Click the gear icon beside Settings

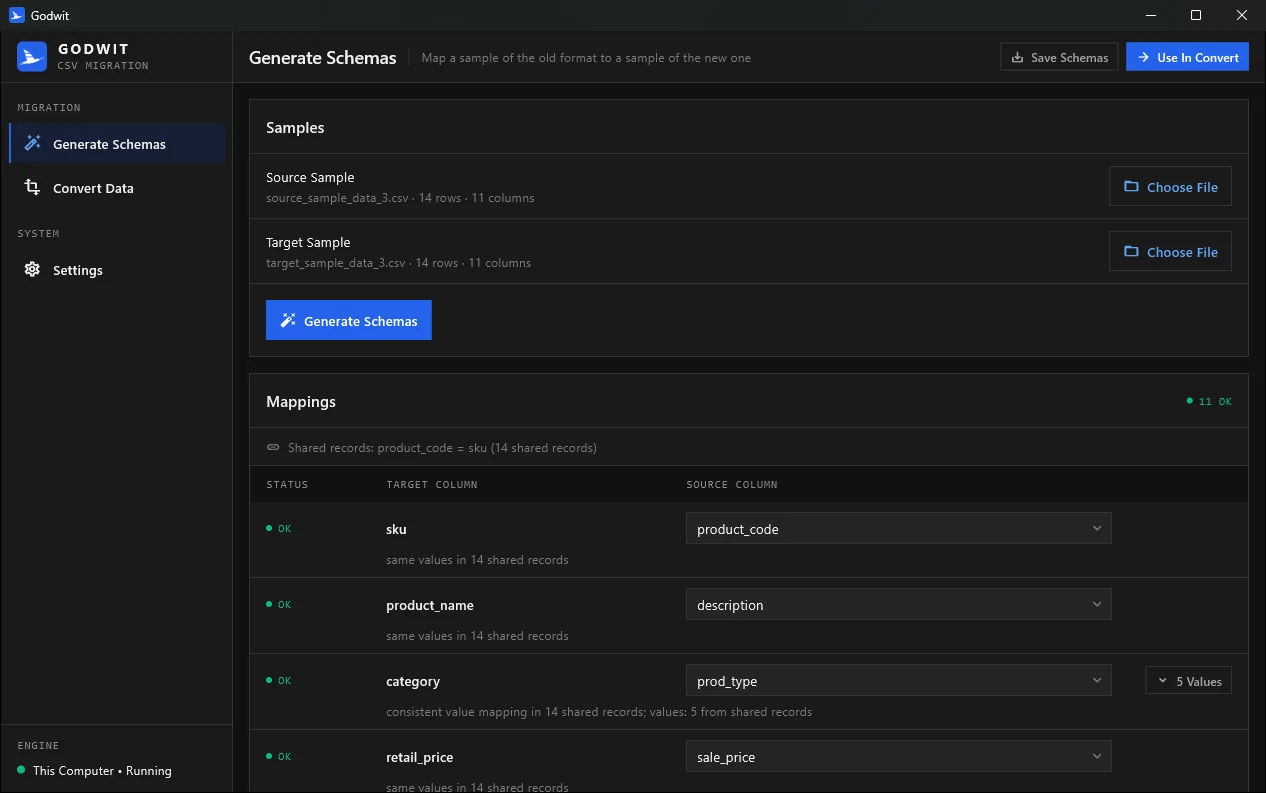coord(32,270)
